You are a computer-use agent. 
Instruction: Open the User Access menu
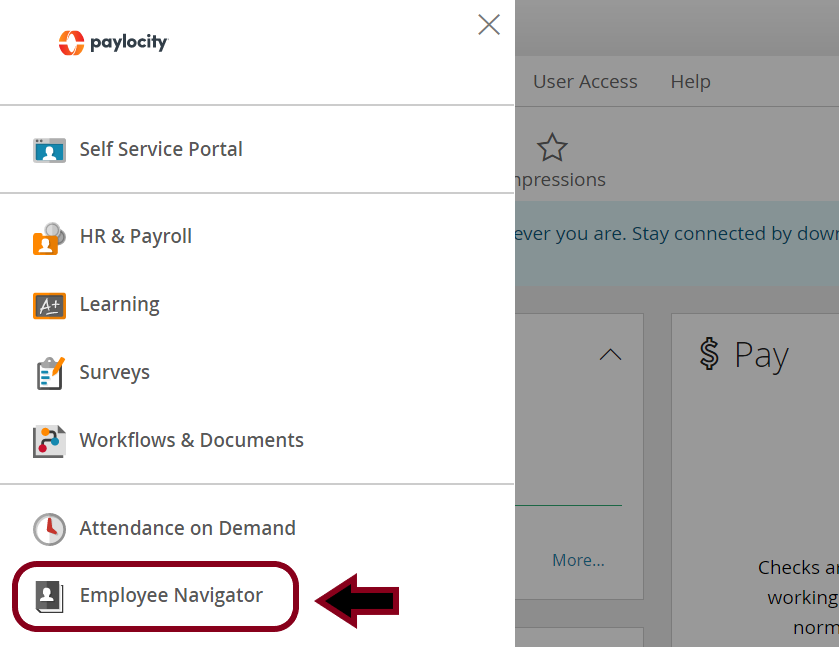[x=585, y=81]
